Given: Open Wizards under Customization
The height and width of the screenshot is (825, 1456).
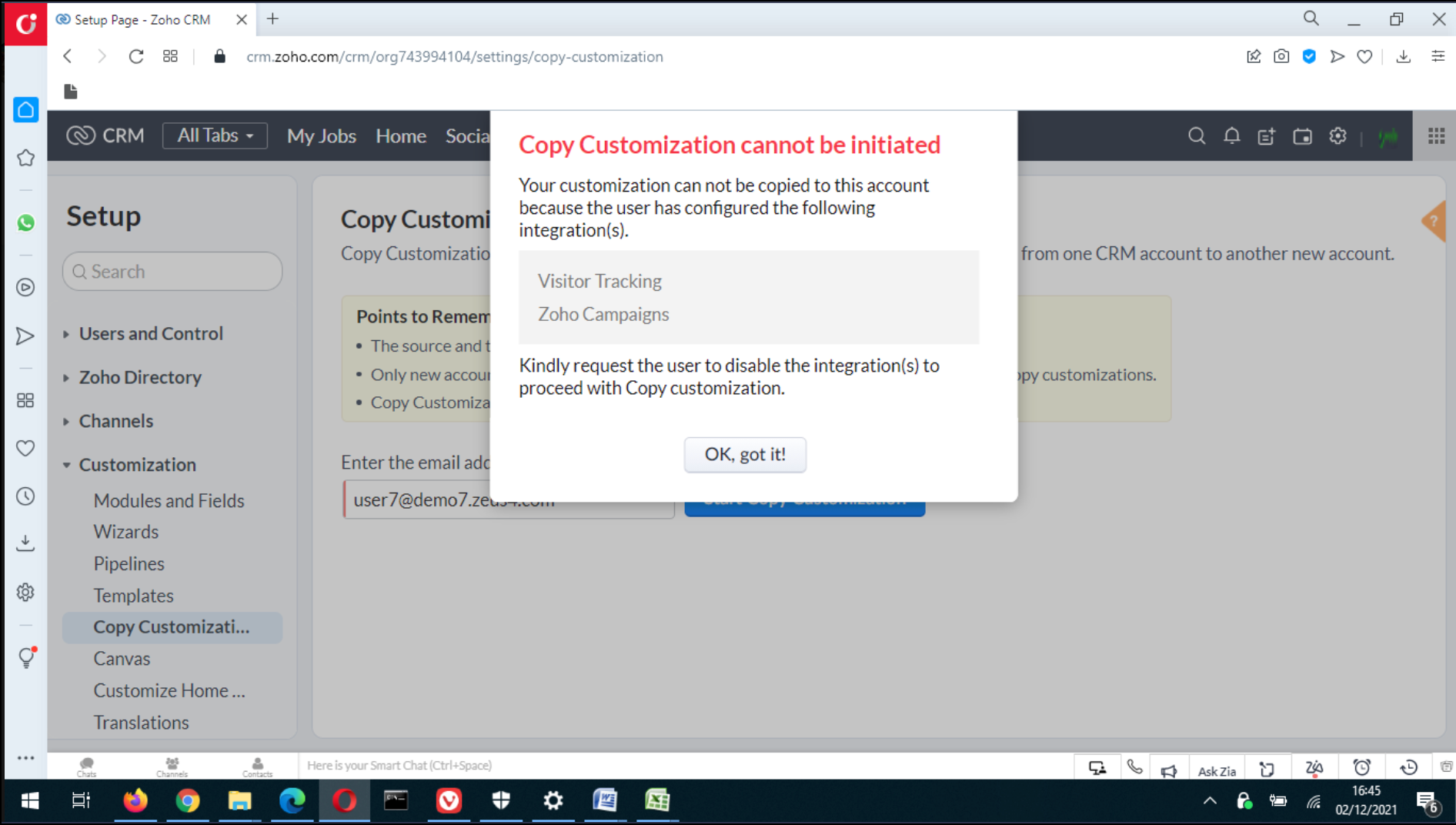Looking at the screenshot, I should (126, 532).
